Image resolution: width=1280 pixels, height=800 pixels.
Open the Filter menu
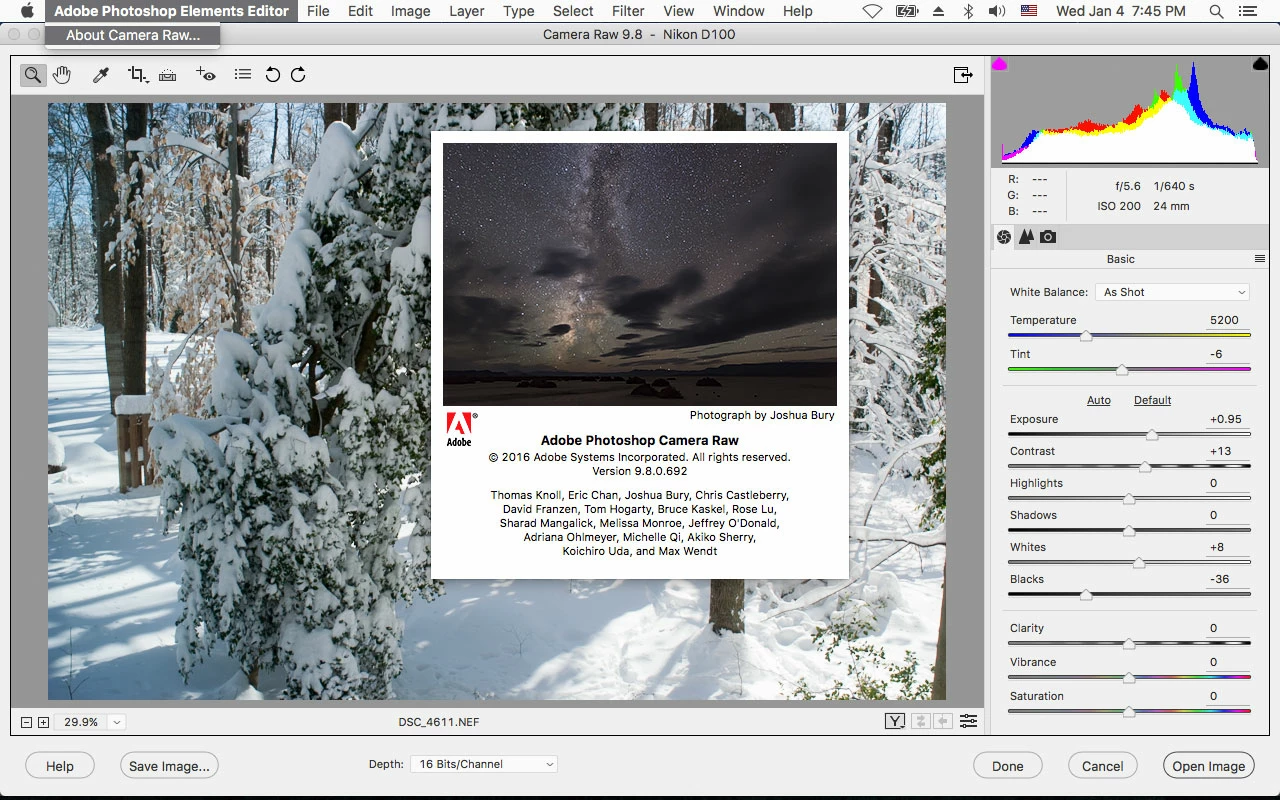point(628,11)
